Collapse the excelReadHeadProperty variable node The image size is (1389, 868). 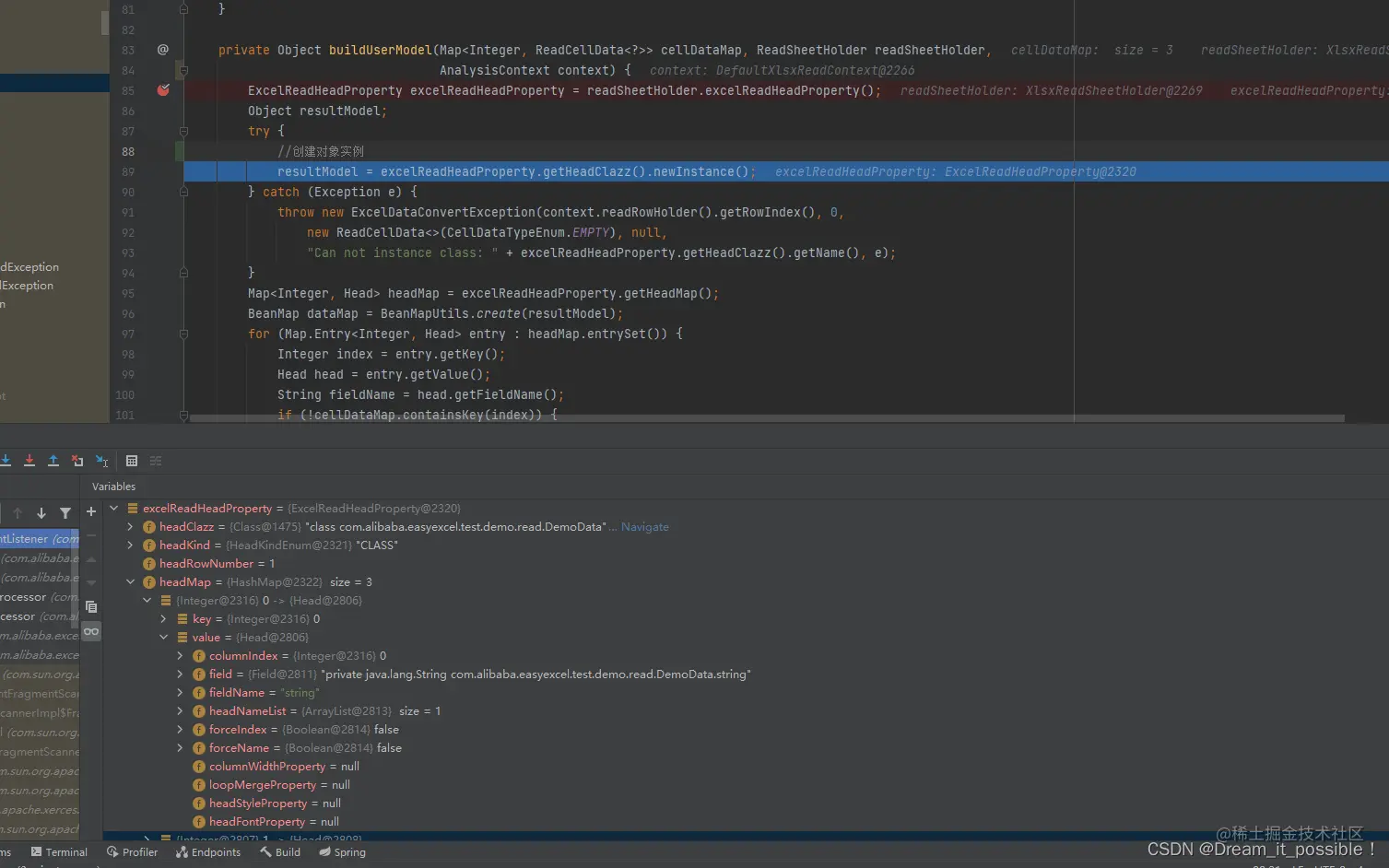pyautogui.click(x=114, y=509)
